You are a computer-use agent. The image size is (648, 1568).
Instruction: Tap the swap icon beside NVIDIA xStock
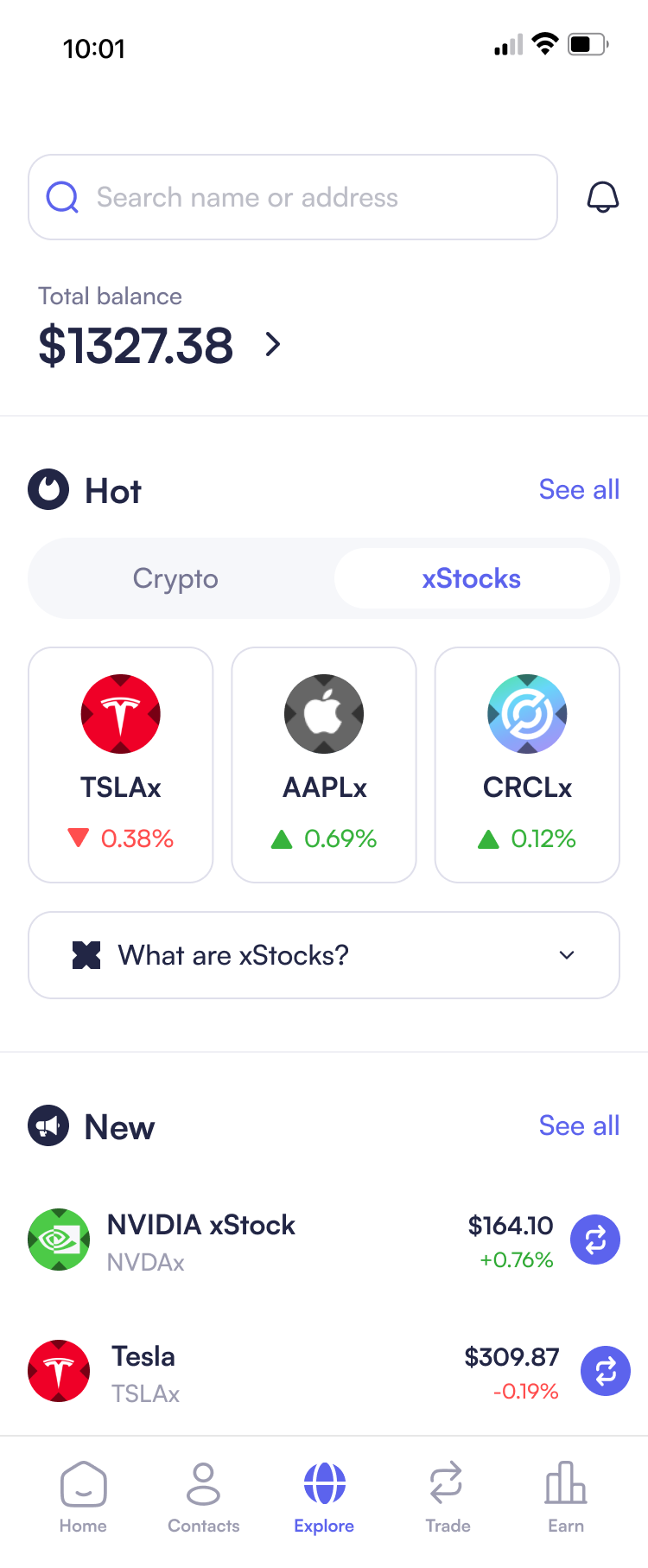(x=595, y=1240)
